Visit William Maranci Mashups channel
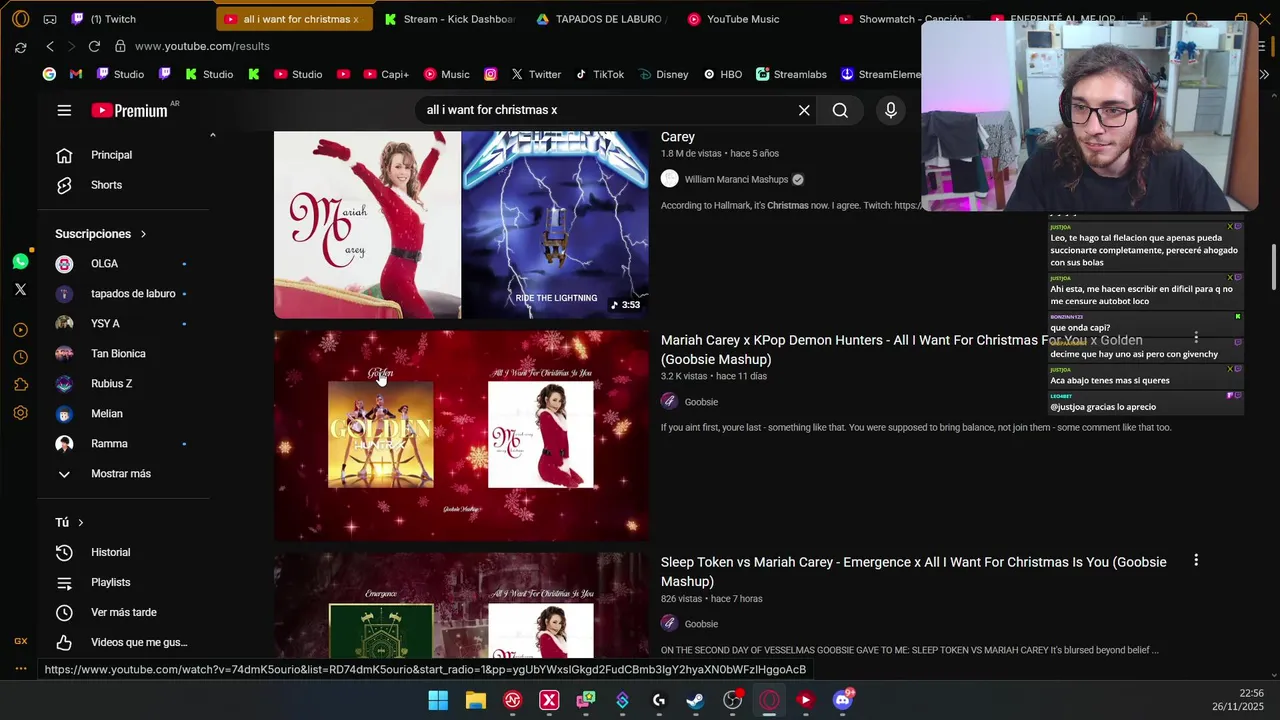Screen dimensions: 1280x720 point(736,180)
